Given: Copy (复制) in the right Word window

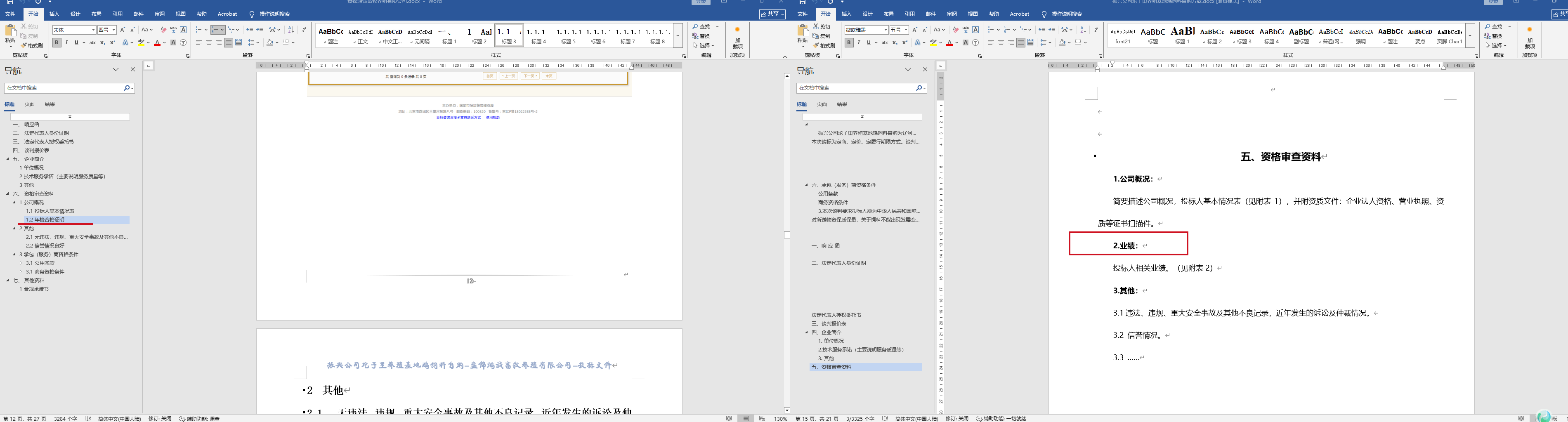Looking at the screenshot, I should pyautogui.click(x=822, y=36).
